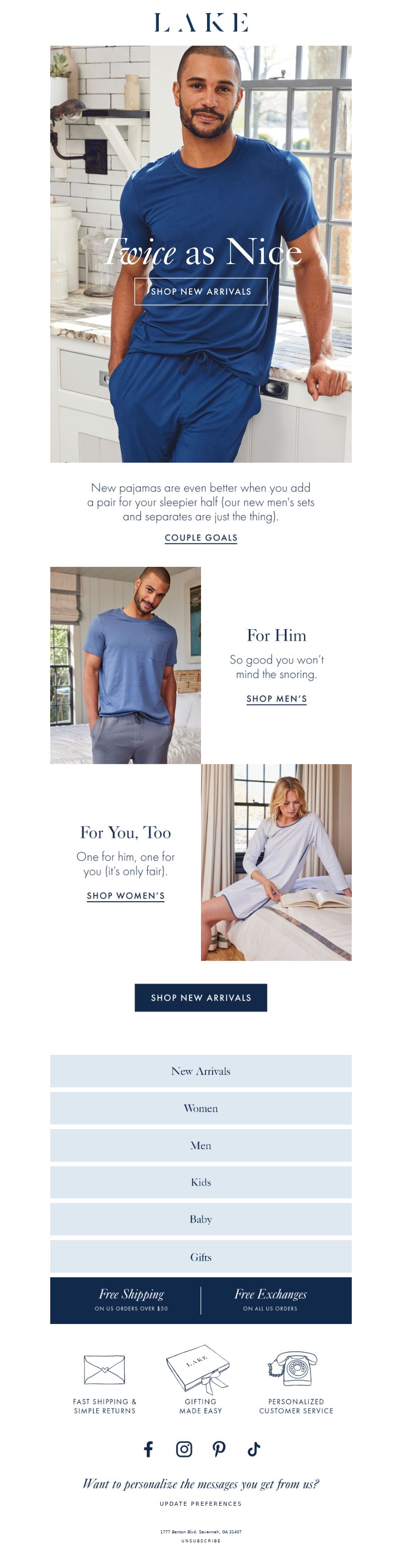Viewport: 402px width, 1568px height.
Task: Click the telephone customer service icon
Action: [293, 1368]
